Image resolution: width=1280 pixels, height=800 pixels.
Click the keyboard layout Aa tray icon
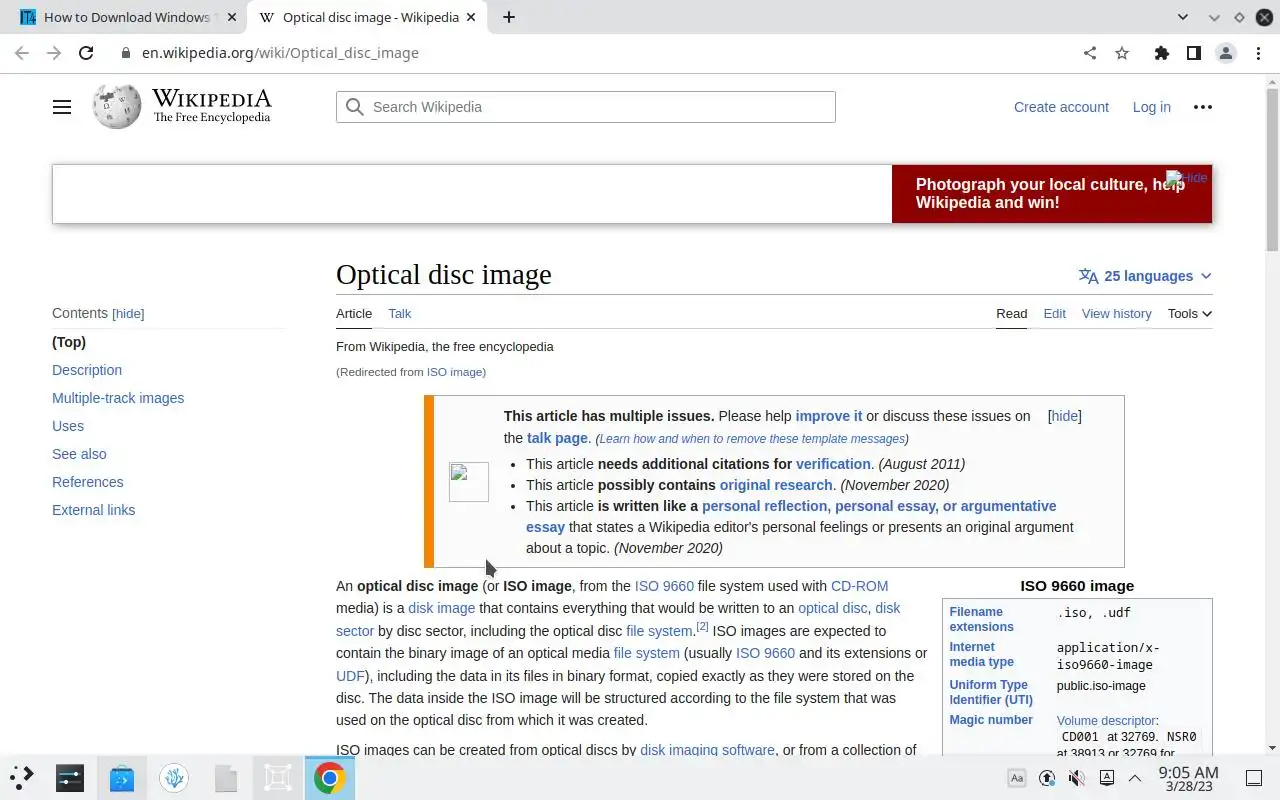click(1017, 778)
